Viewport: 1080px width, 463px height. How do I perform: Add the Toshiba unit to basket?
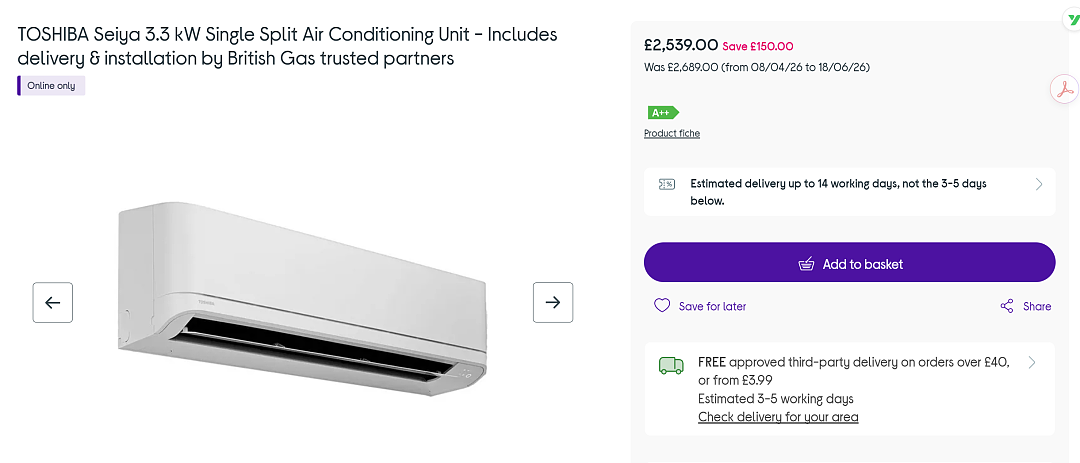pyautogui.click(x=849, y=262)
